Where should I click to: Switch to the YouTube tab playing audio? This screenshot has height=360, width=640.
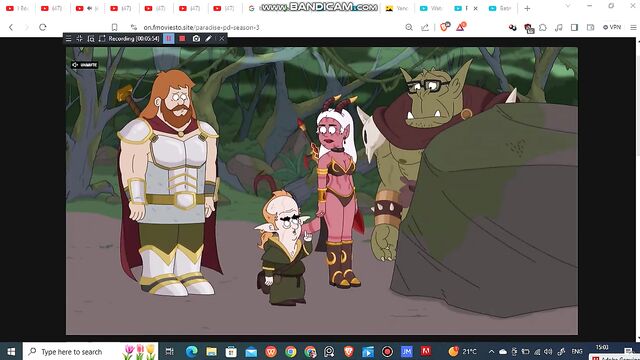(x=87, y=8)
